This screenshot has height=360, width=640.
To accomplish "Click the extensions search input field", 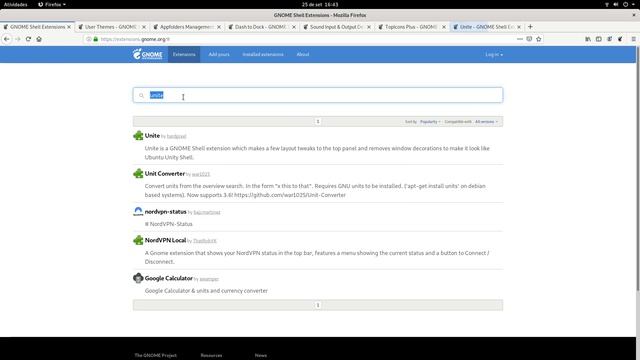I will (318, 95).
